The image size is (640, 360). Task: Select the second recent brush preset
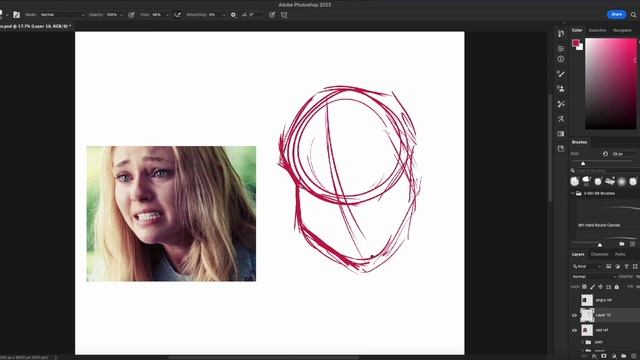point(587,181)
